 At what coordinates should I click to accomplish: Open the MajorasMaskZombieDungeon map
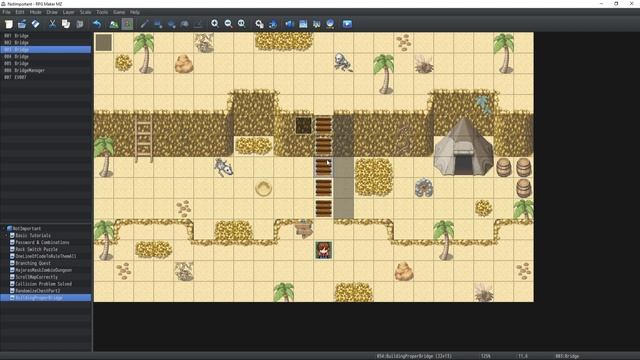(x=44, y=270)
